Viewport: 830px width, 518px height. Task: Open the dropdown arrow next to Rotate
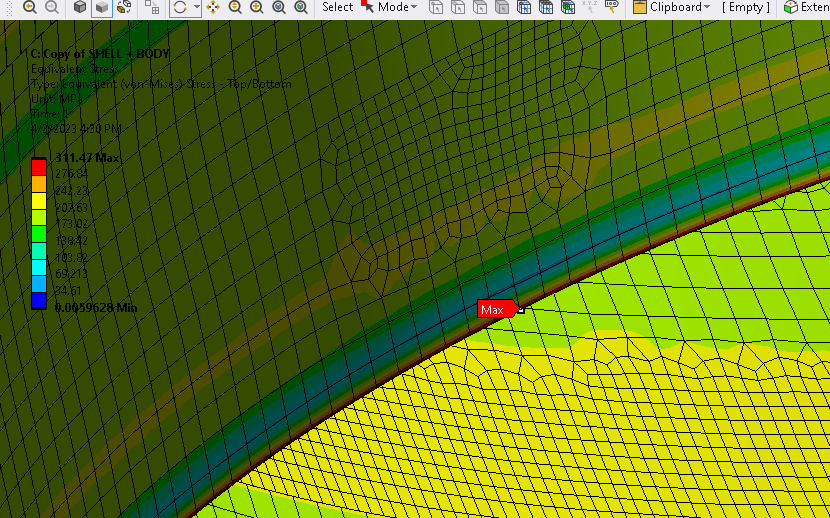click(196, 7)
